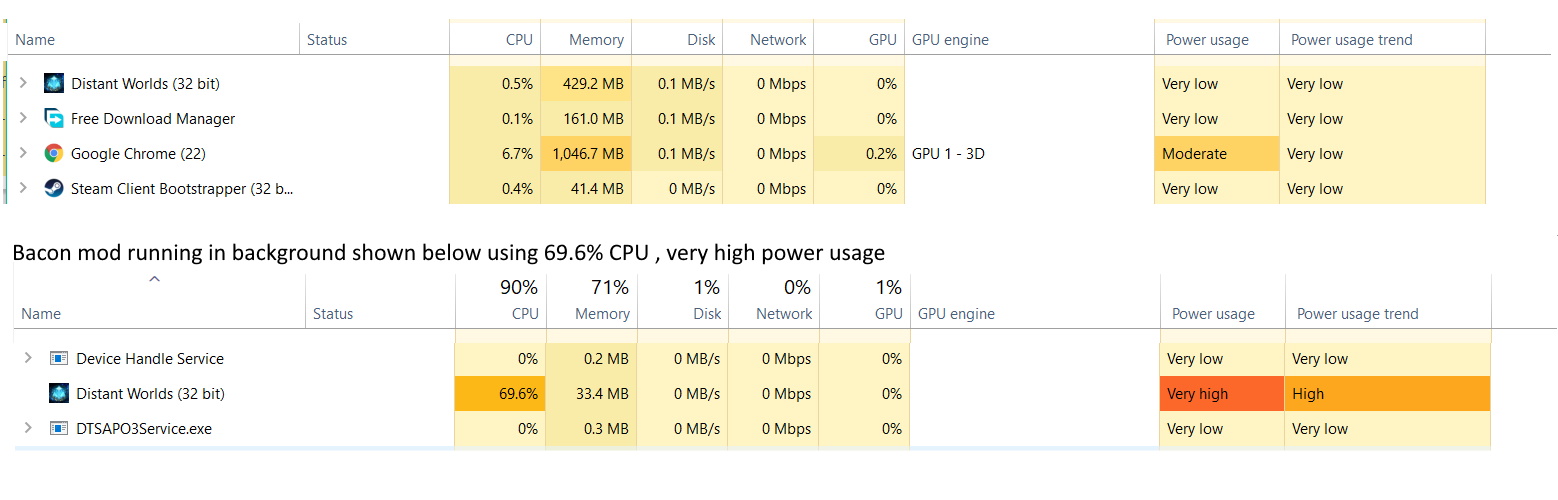
Task: Click the Device Handle Service icon
Action: (x=59, y=359)
